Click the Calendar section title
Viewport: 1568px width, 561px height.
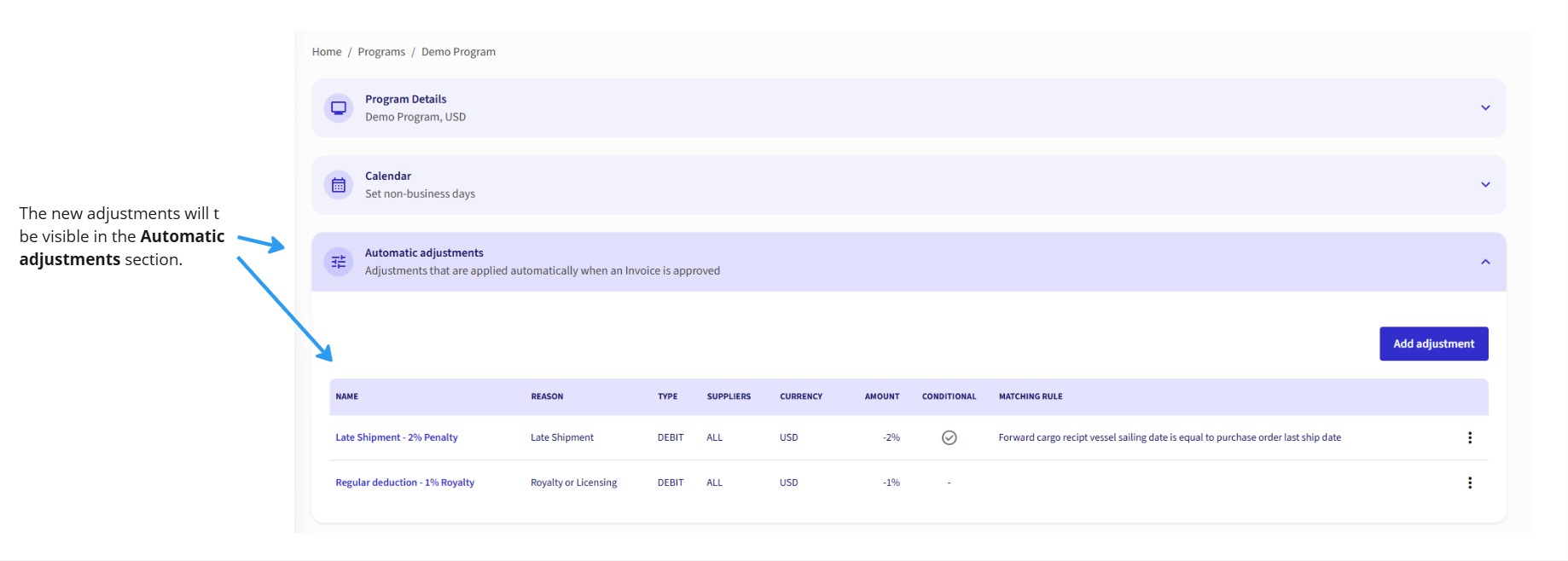pos(388,176)
